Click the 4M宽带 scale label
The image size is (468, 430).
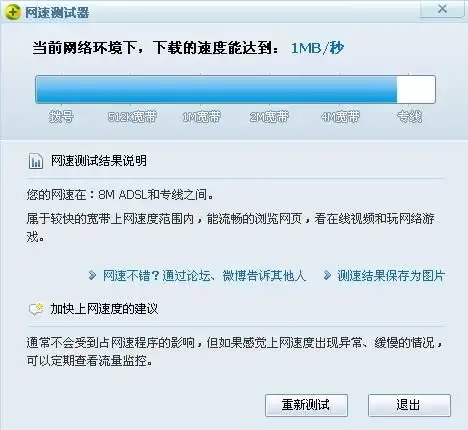340,117
